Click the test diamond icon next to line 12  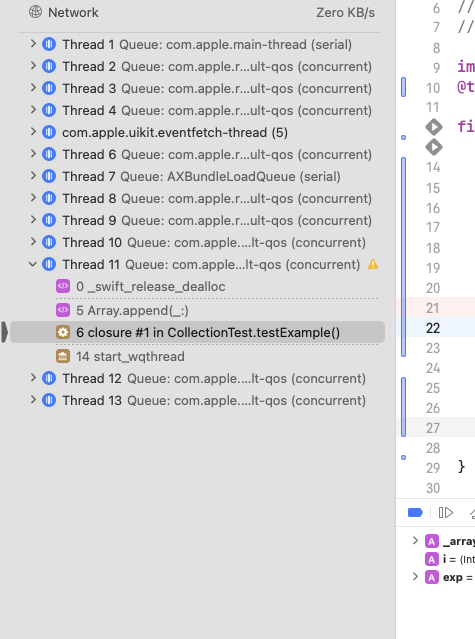[x=434, y=127]
